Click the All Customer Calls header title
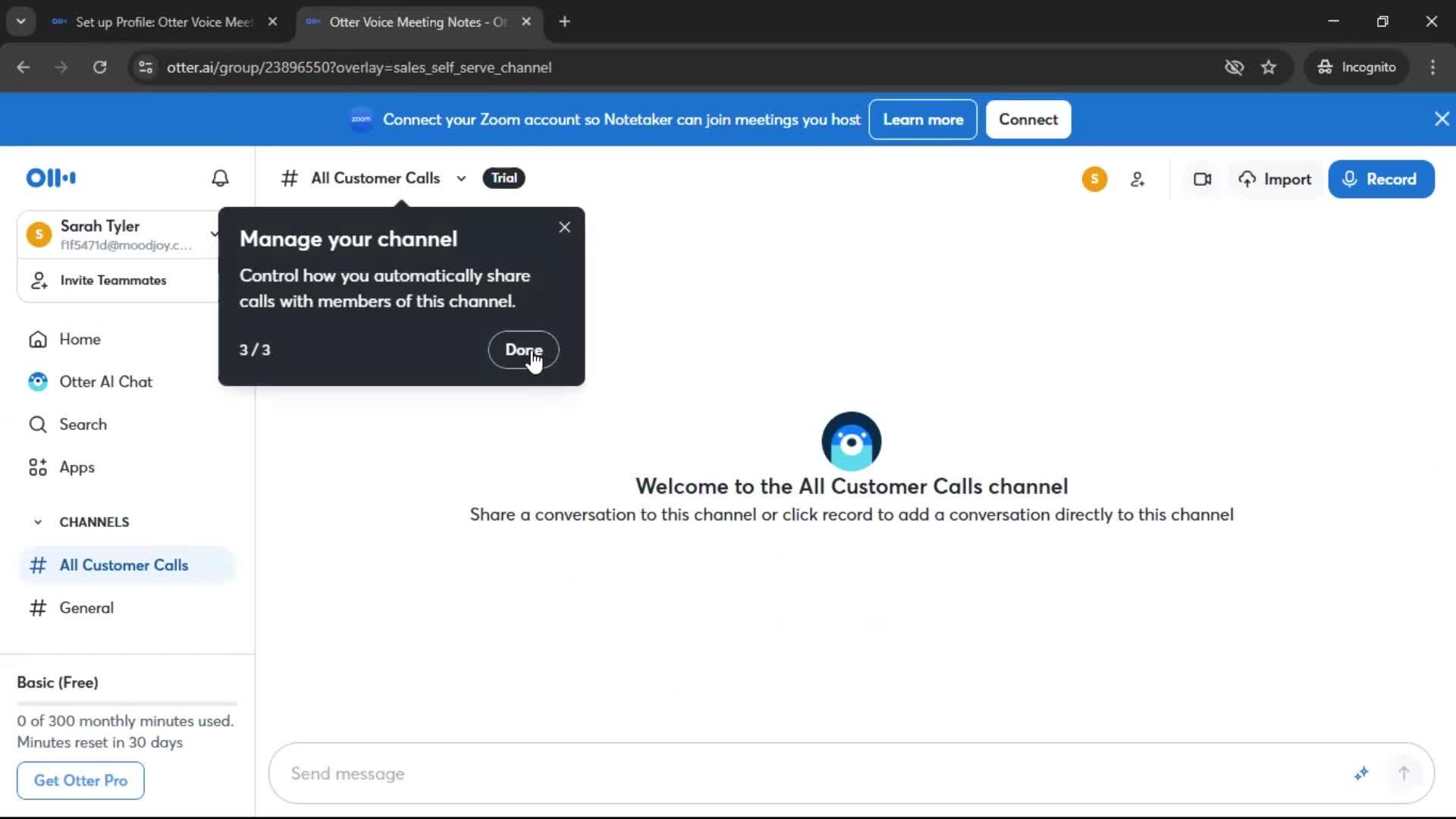 [375, 178]
